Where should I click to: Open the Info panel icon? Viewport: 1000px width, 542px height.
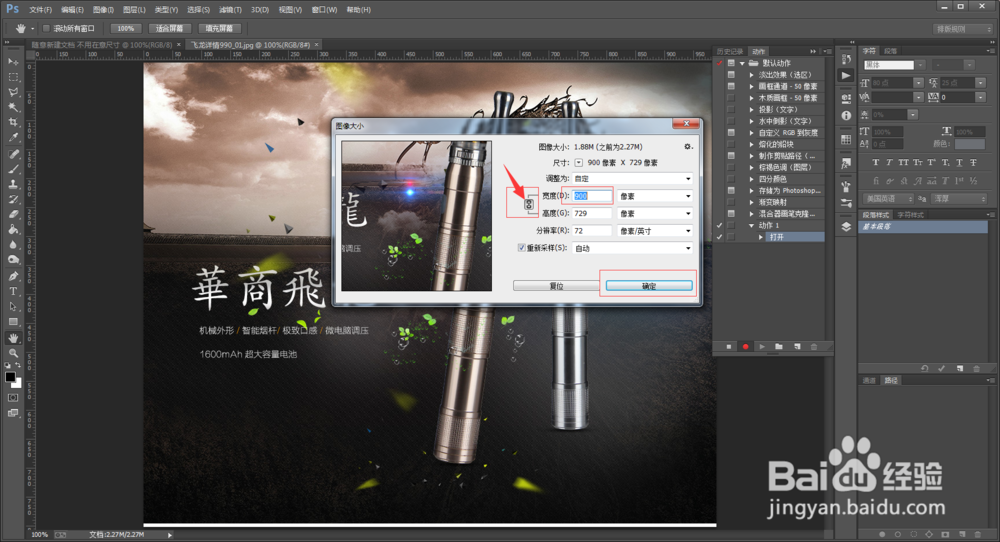(846, 115)
